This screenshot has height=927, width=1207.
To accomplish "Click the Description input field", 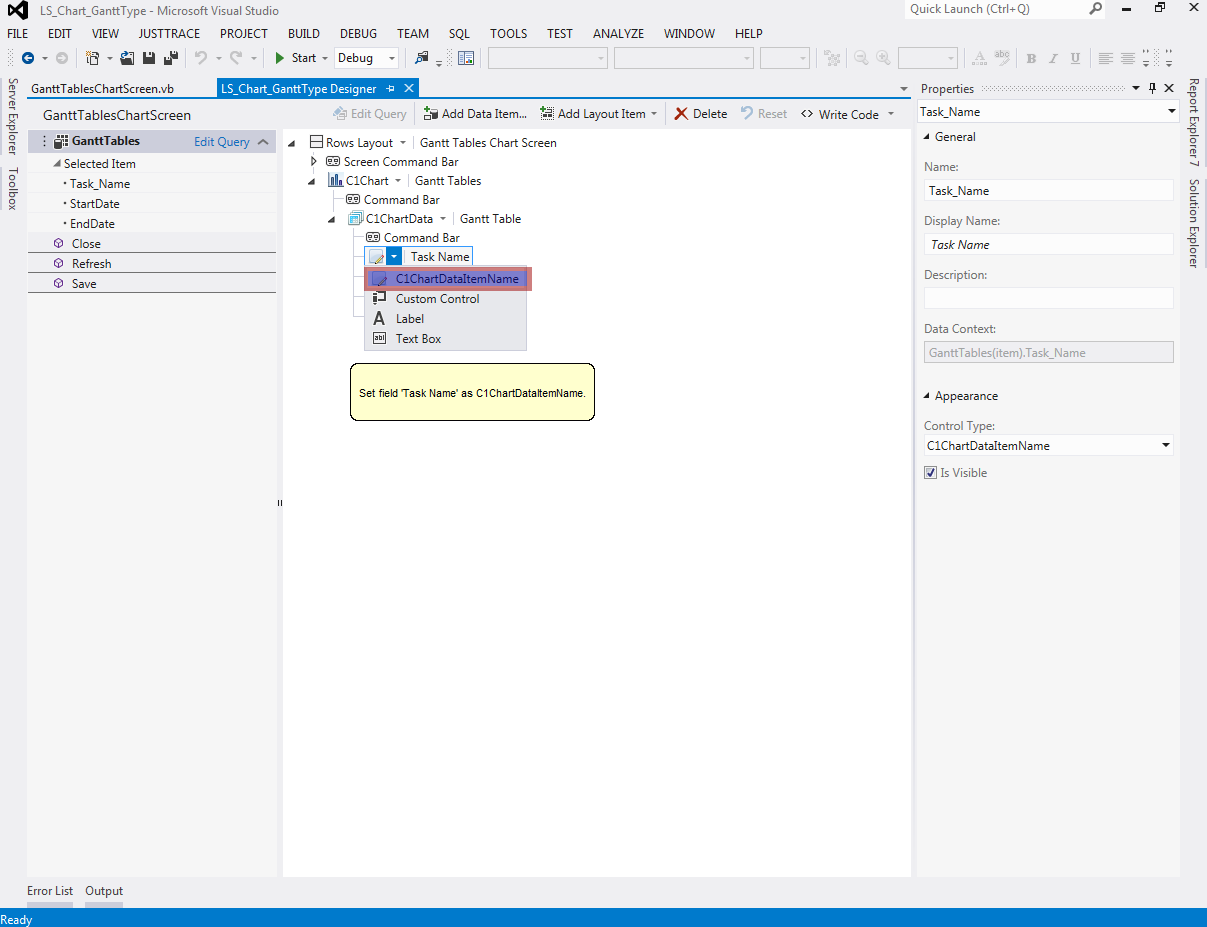I will [x=1048, y=298].
